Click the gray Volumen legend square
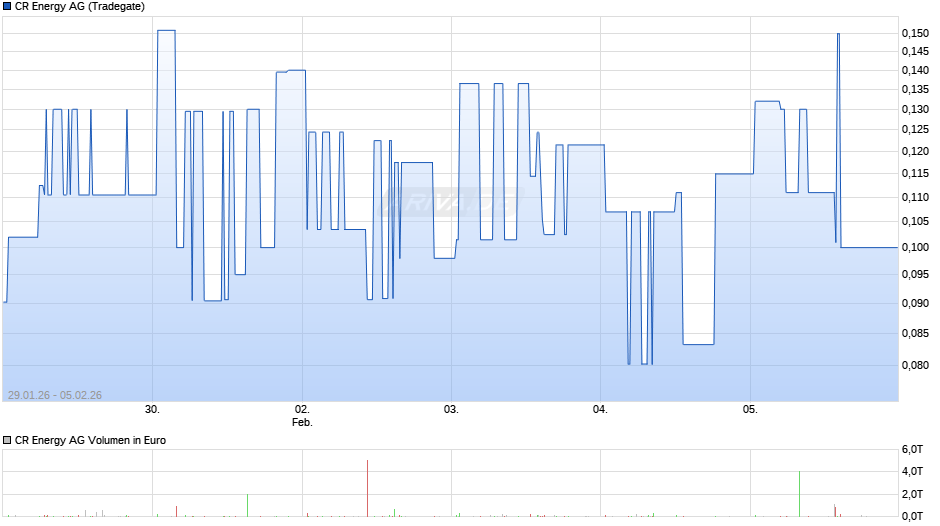 tap(7, 440)
